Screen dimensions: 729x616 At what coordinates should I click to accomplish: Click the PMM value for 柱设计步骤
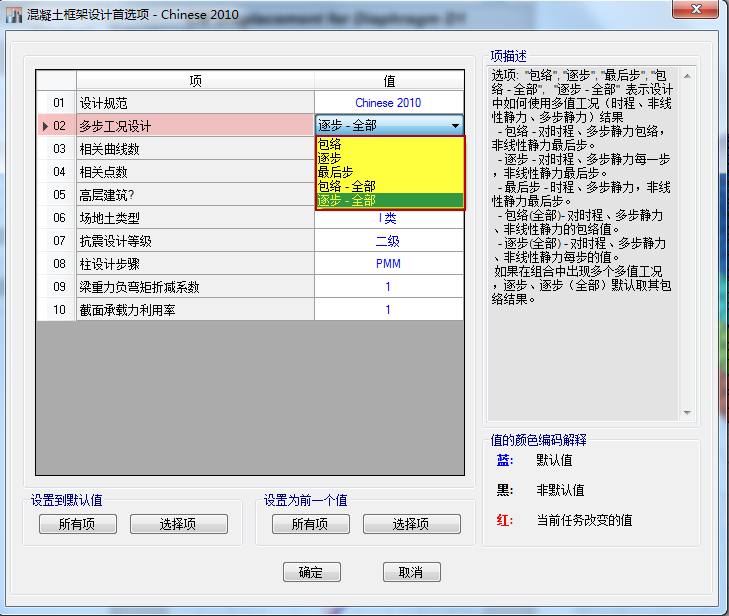click(x=388, y=264)
